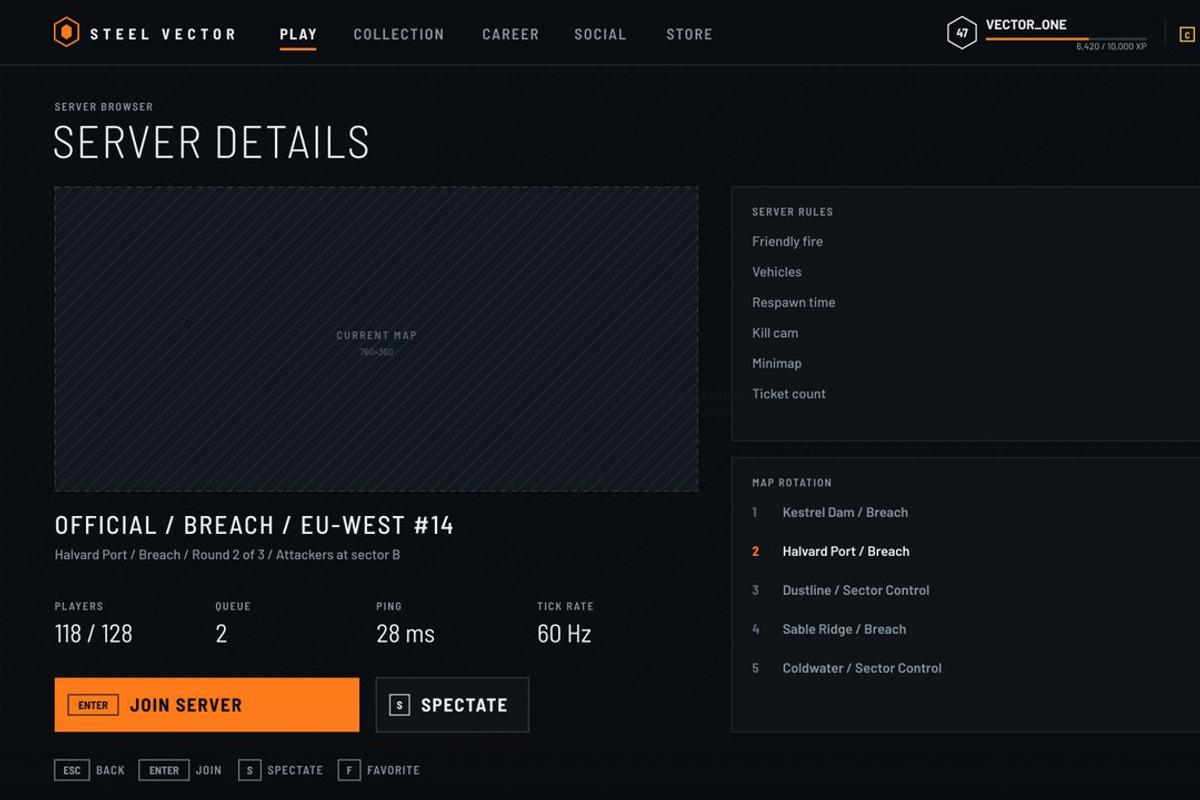The height and width of the screenshot is (800, 1200).
Task: Click the OFFICIAL / BREACH / EU-WEST #14 title
Action: [254, 525]
